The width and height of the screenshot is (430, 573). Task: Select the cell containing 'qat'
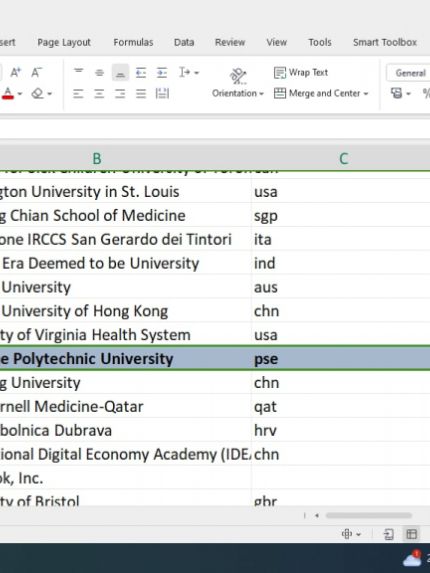point(340,406)
